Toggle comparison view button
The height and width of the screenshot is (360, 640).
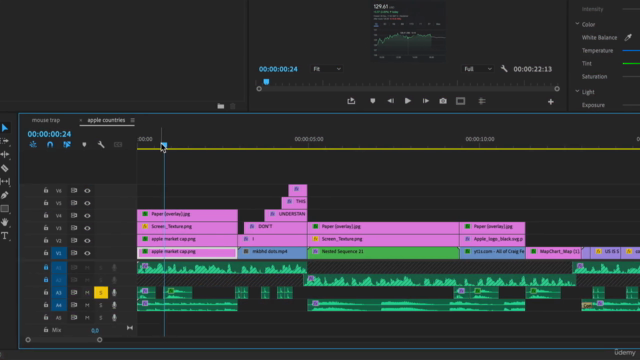460,101
